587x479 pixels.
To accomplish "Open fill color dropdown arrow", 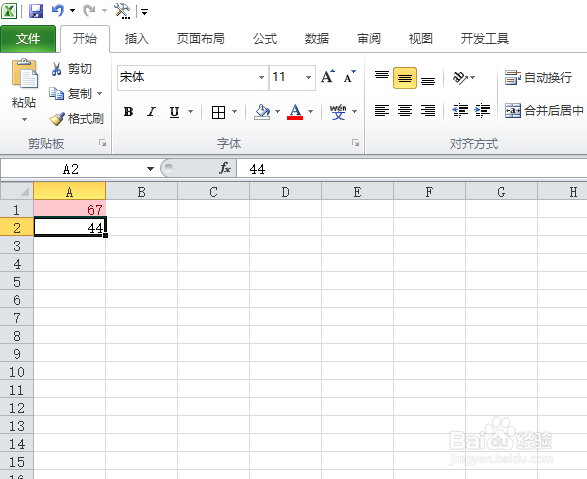I will 277,112.
